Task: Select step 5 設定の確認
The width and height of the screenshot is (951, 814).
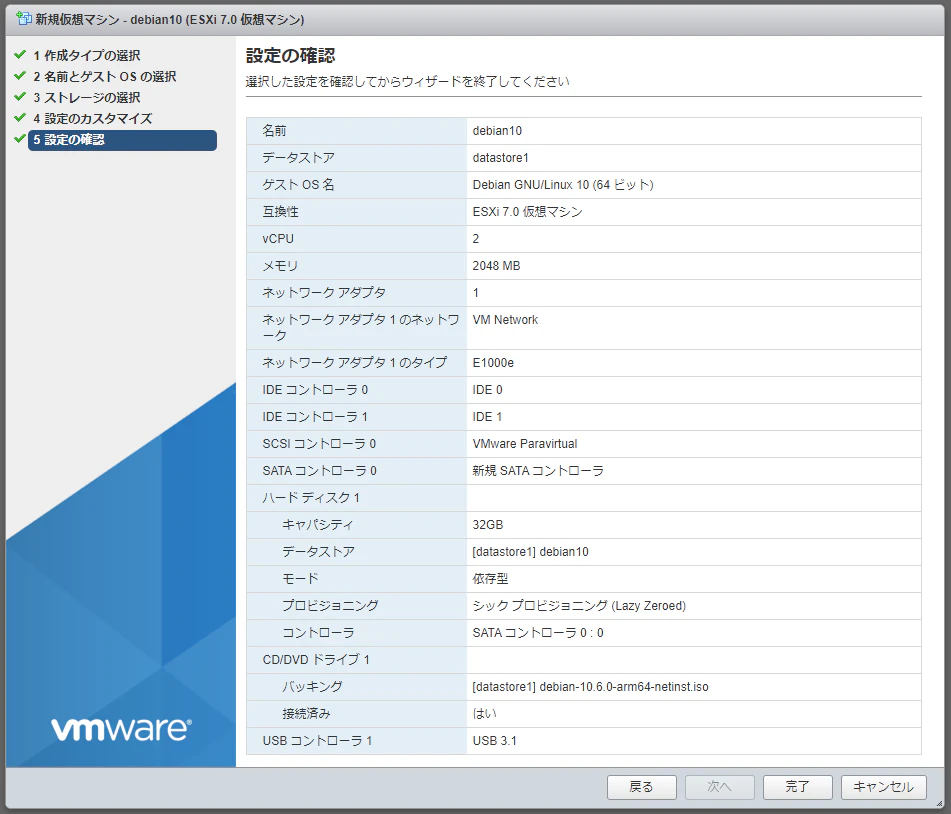Action: pos(122,140)
